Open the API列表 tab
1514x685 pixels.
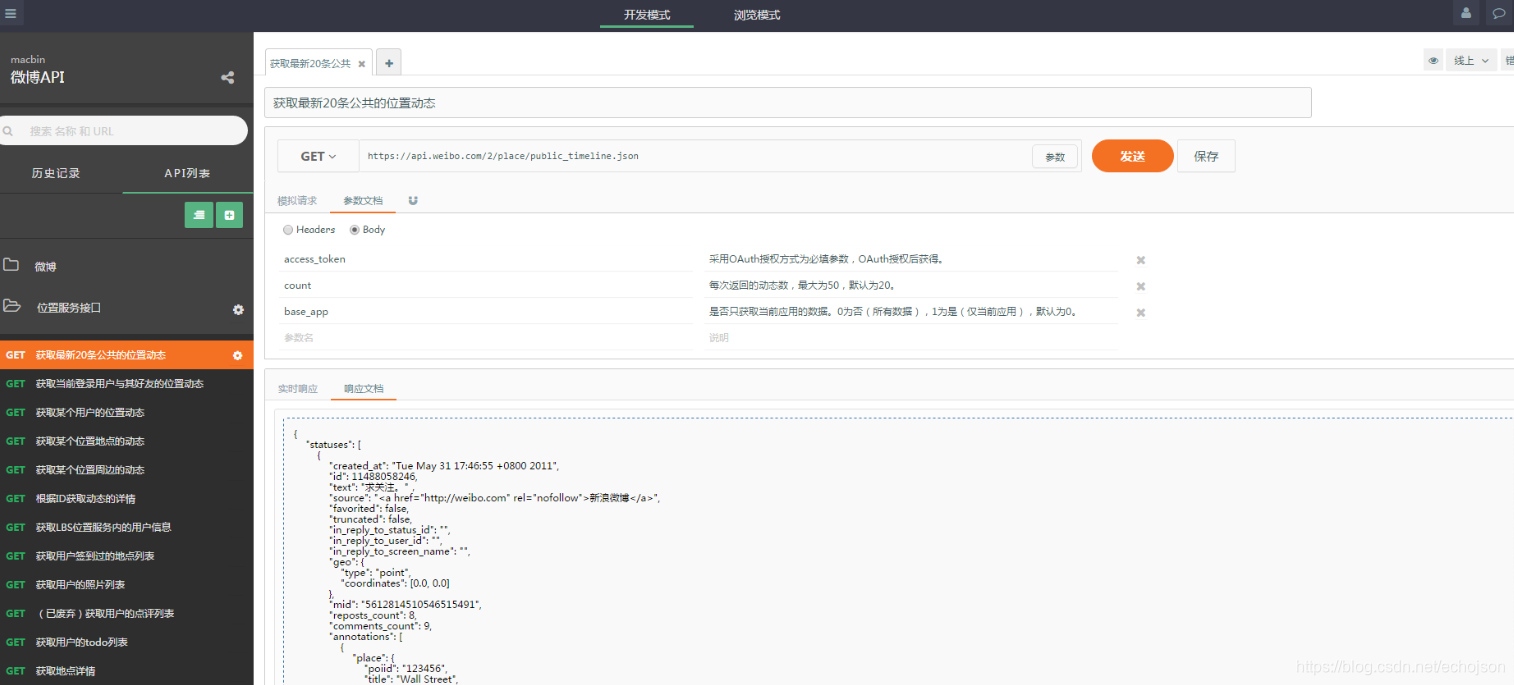(x=188, y=173)
